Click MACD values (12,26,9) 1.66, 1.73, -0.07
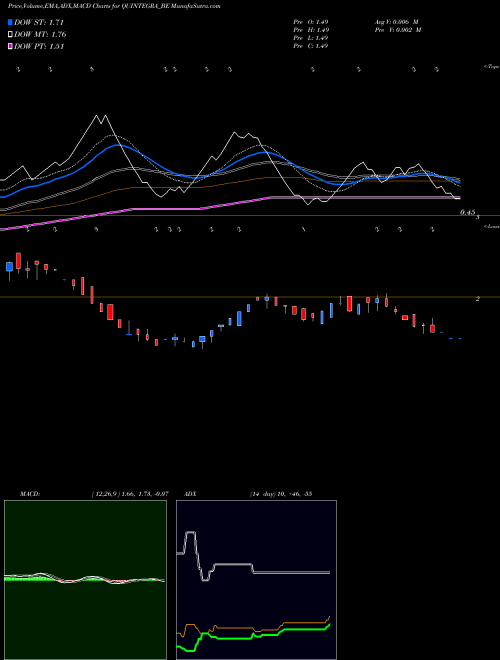Screen dimensions: 500x660 [x=130, y=494]
